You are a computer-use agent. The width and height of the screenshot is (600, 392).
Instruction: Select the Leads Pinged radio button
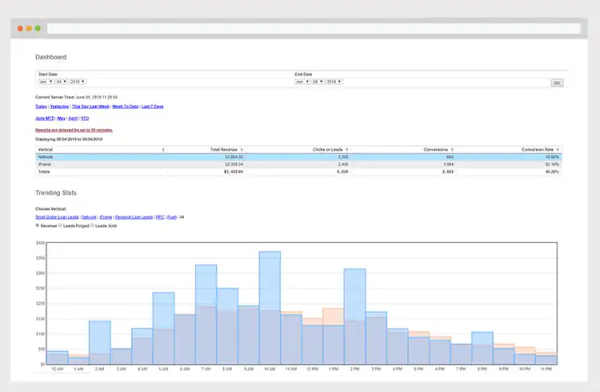click(x=60, y=226)
